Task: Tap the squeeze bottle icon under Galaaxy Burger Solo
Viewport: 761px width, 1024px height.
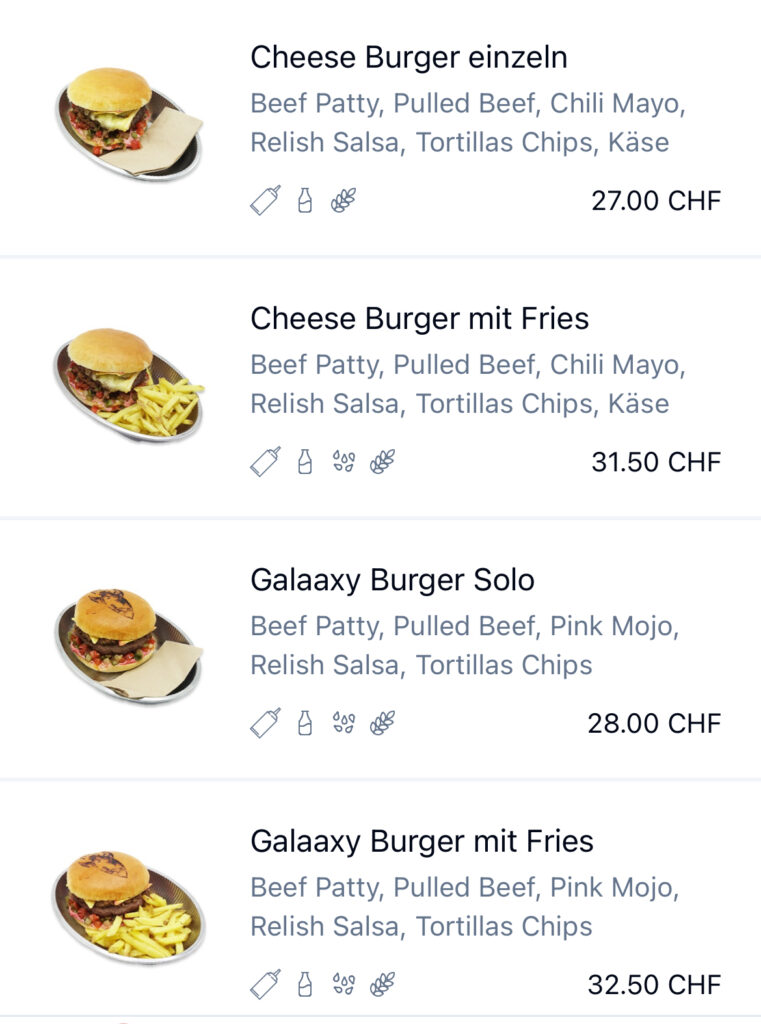Action: pyautogui.click(x=265, y=723)
